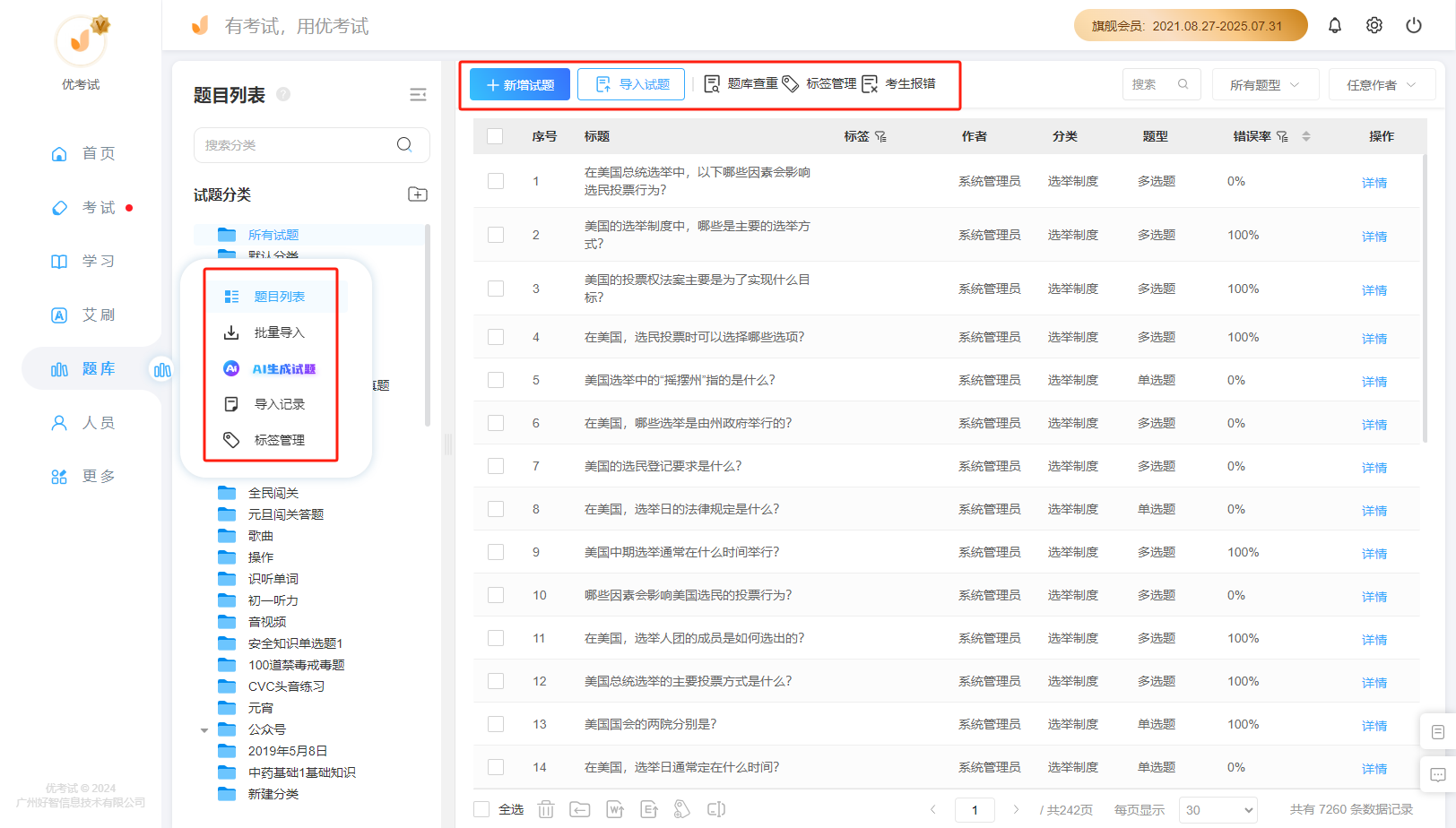The height and width of the screenshot is (828, 1456).
Task: Open the settings gear icon
Action: 1374,25
